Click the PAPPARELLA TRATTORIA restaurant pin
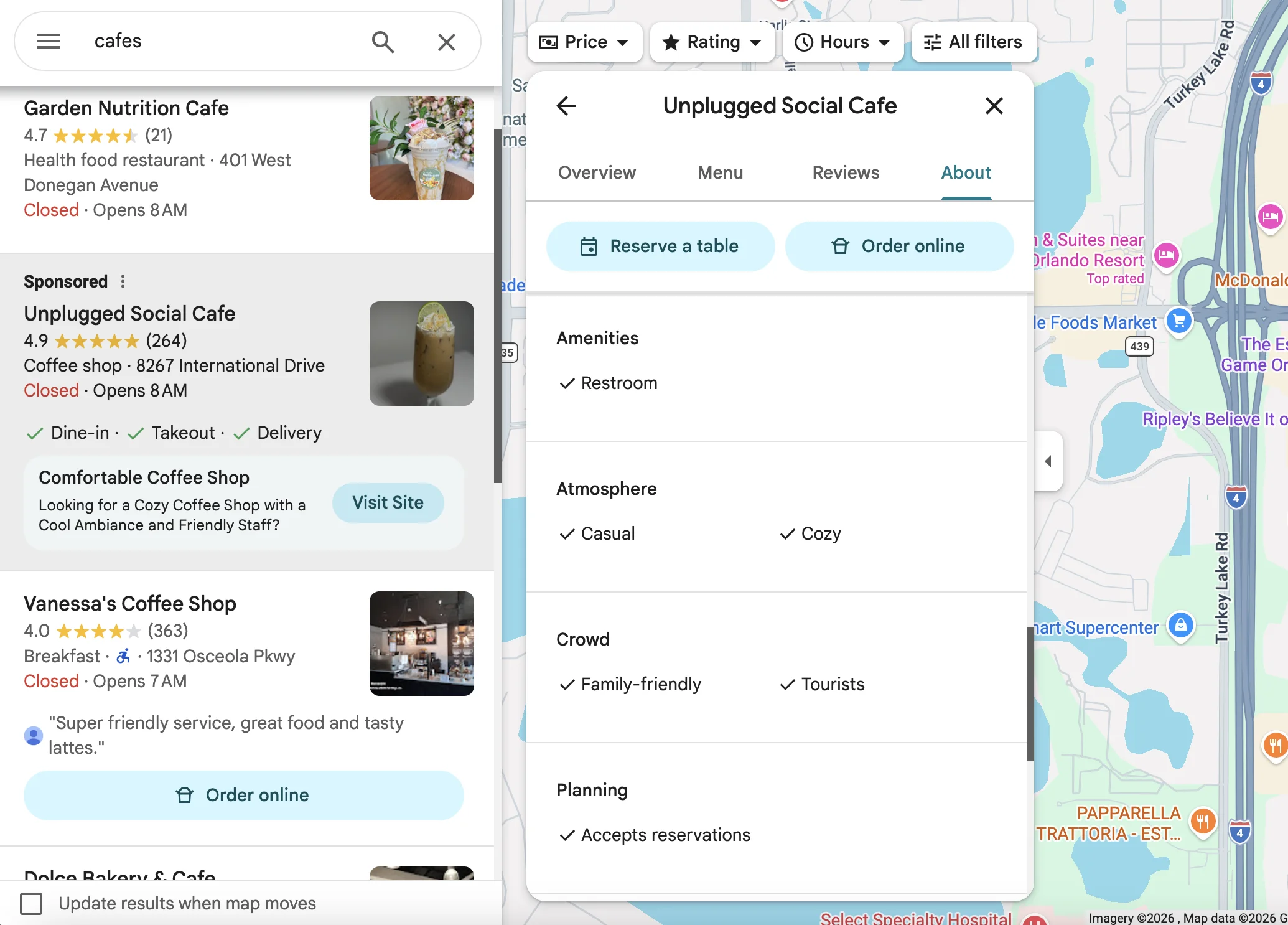Screen dimensions: 1288x925 tap(1203, 822)
